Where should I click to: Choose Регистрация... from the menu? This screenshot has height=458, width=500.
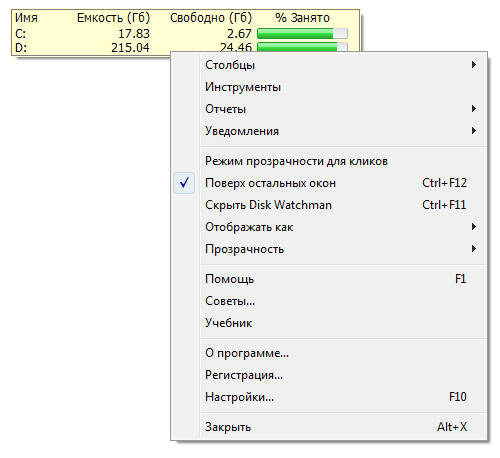coord(244,375)
